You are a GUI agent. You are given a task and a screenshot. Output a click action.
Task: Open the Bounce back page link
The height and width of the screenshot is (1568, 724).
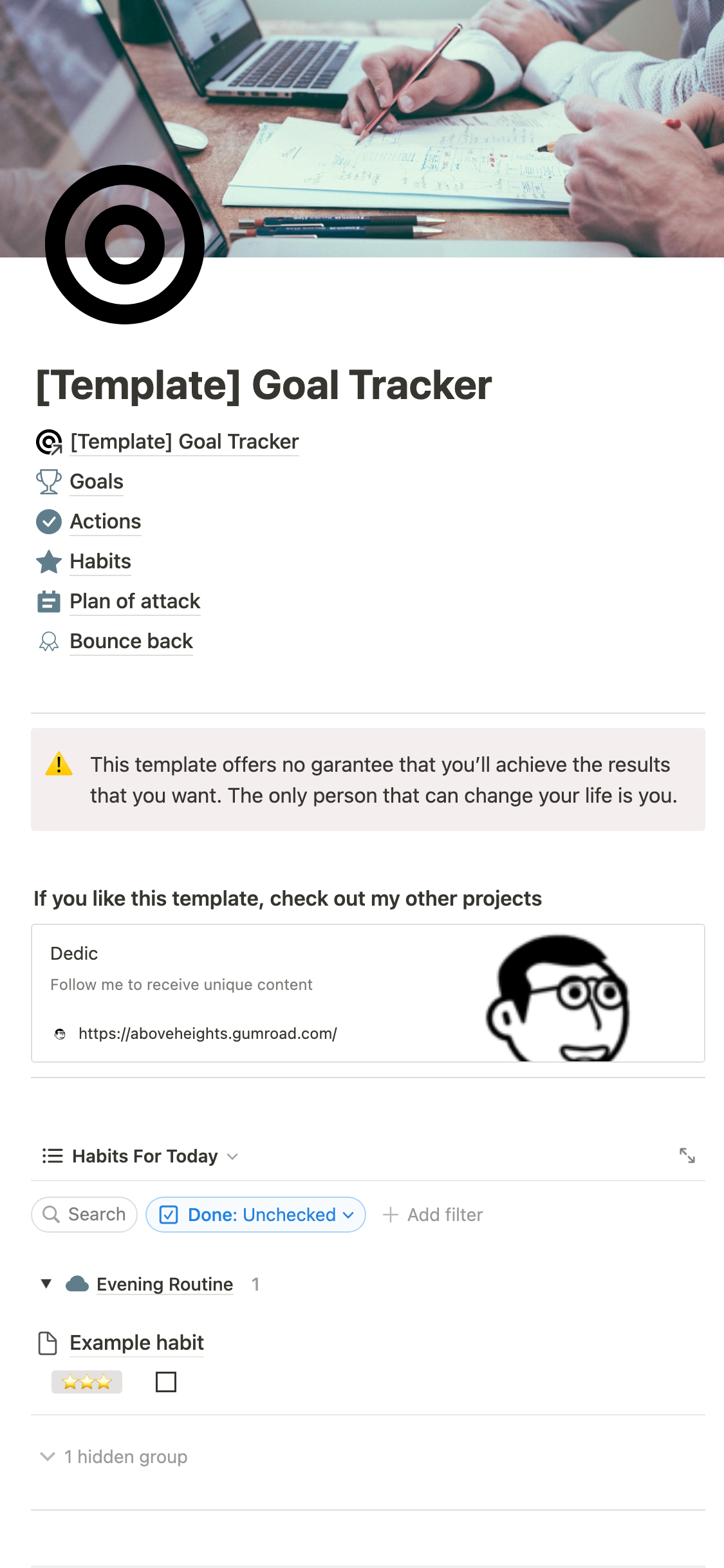131,641
